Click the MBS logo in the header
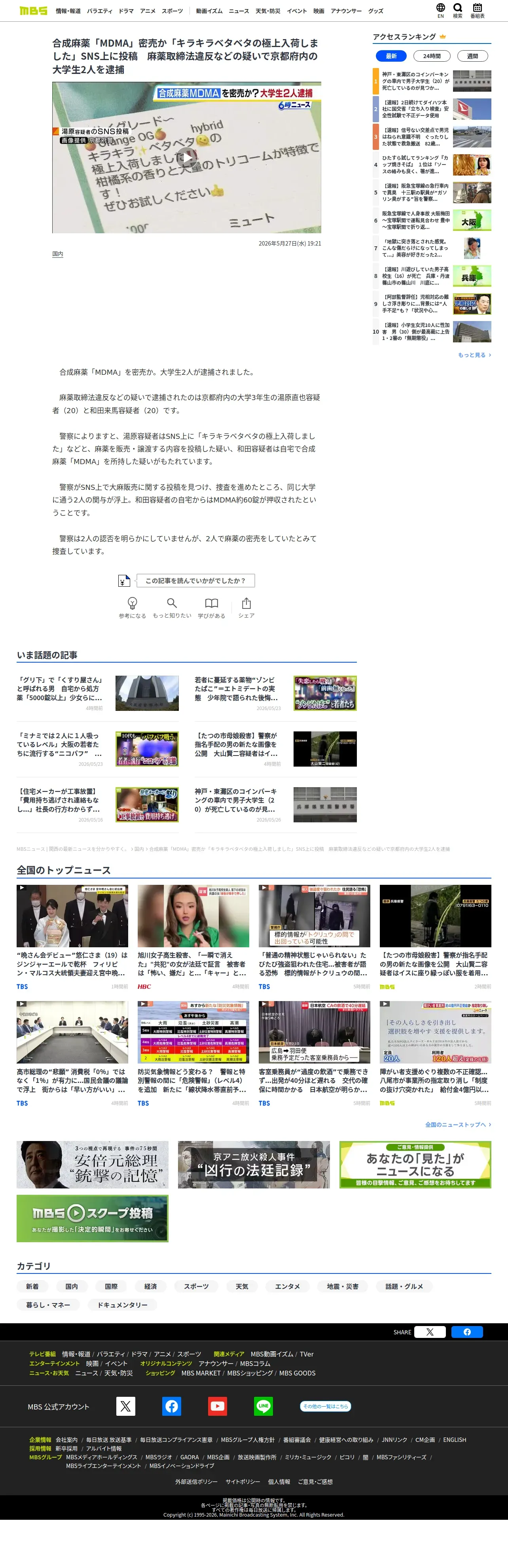Viewport: 508px width, 1568px height. [34, 10]
